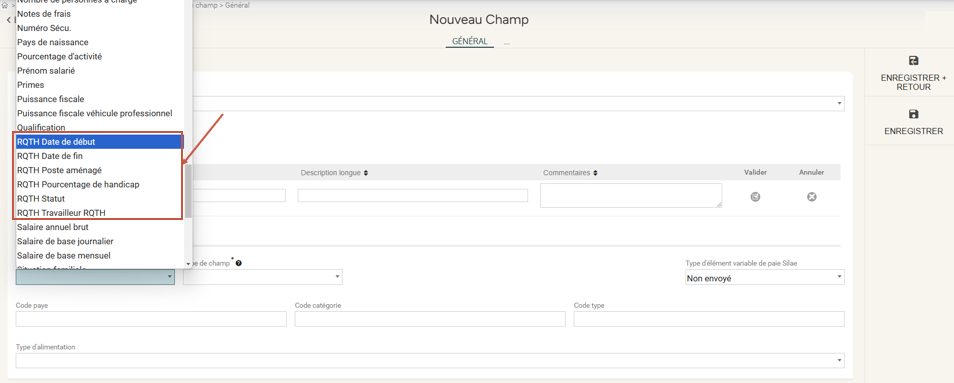
Task: Open Type de champ dropdown
Action: click(x=263, y=277)
